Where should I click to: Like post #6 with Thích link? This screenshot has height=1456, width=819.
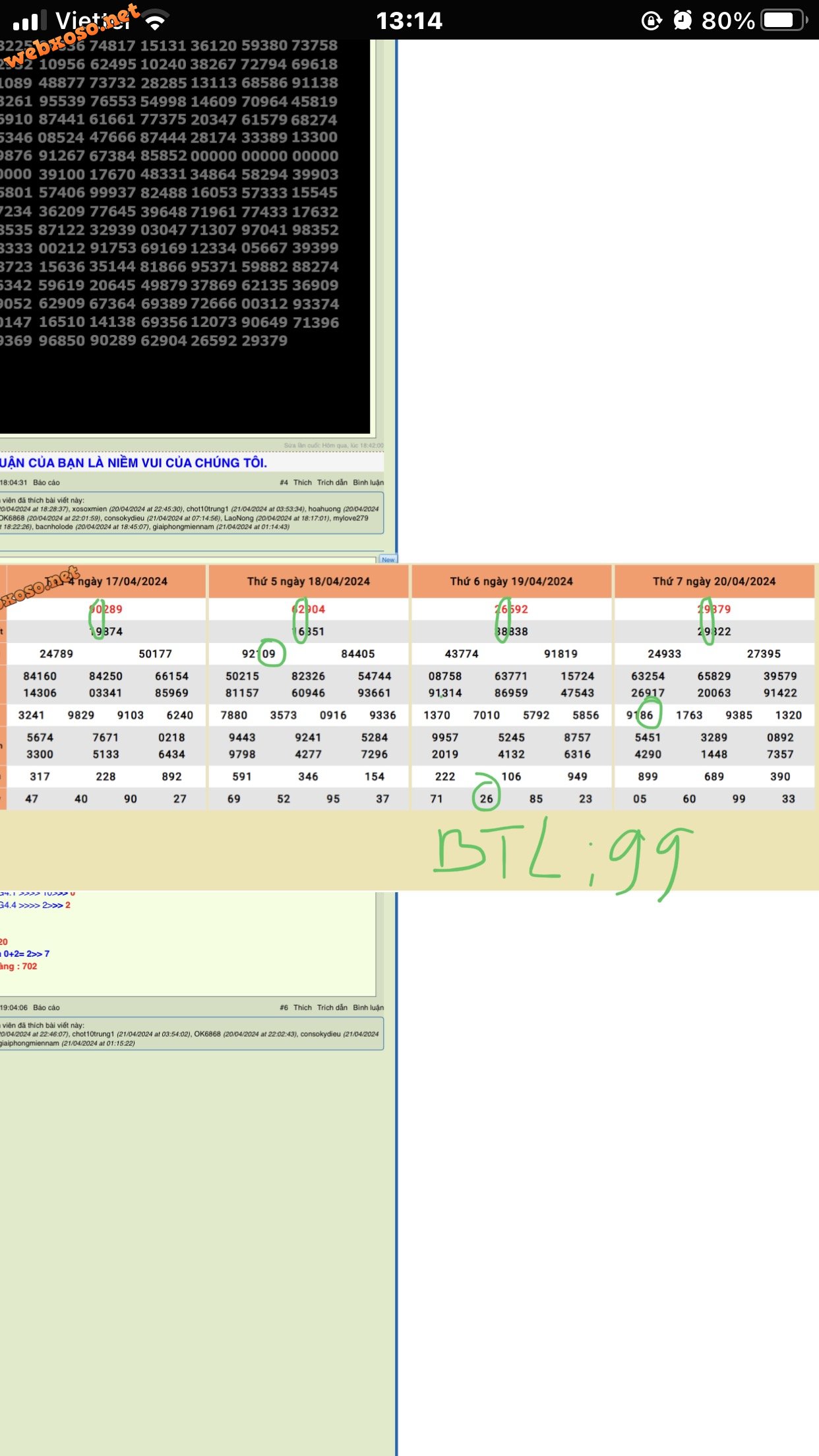(x=303, y=1008)
